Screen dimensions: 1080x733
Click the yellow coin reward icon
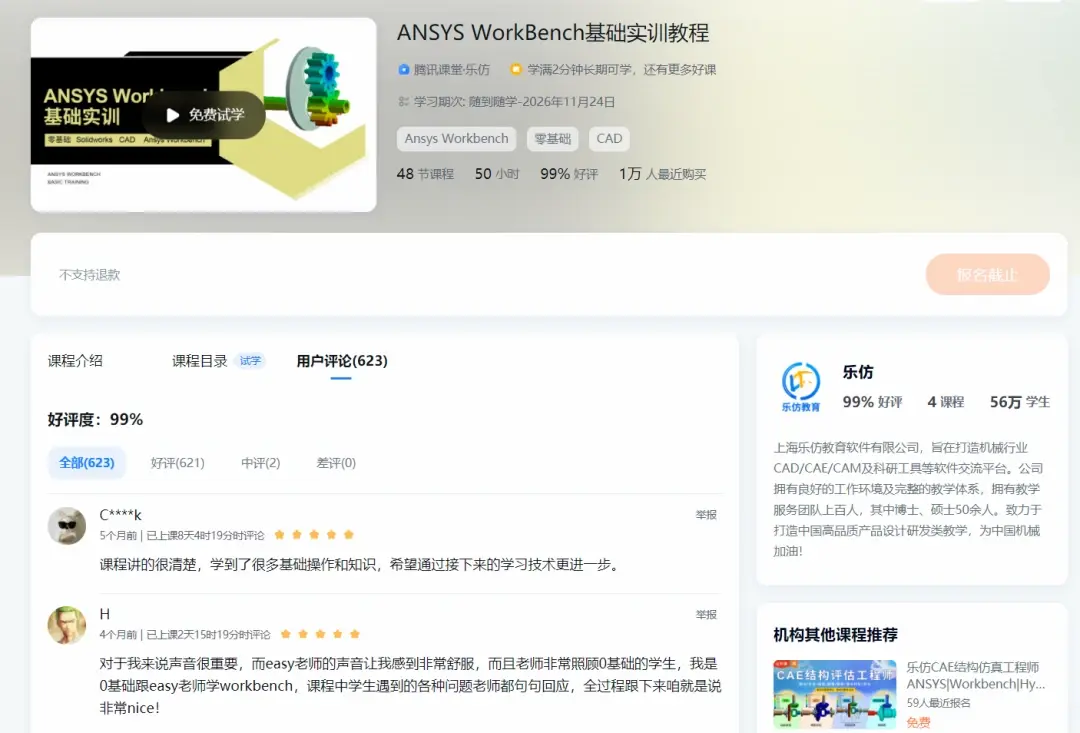(x=515, y=69)
